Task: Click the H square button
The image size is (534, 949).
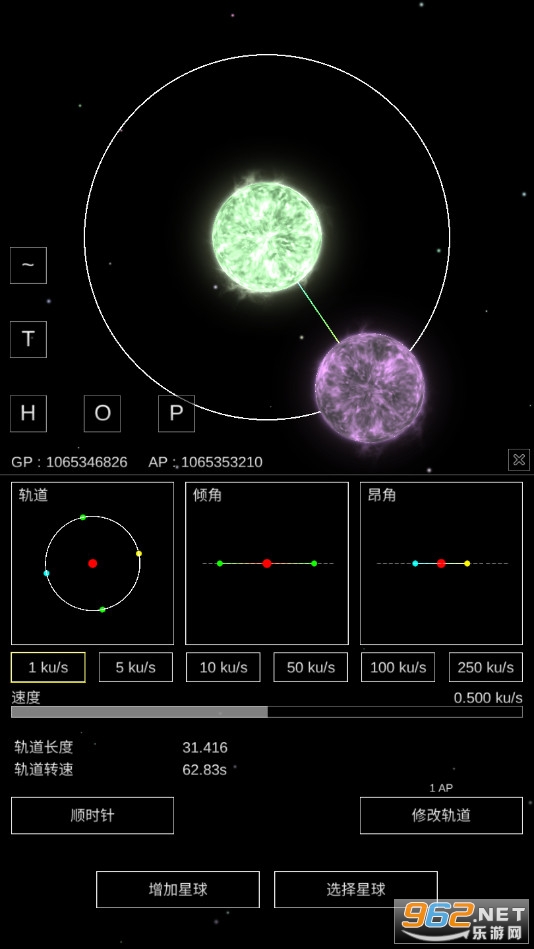Action: tap(28, 413)
